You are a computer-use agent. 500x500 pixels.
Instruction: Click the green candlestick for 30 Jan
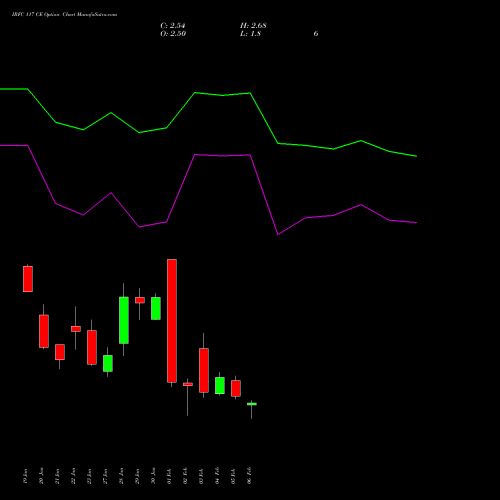point(156,308)
